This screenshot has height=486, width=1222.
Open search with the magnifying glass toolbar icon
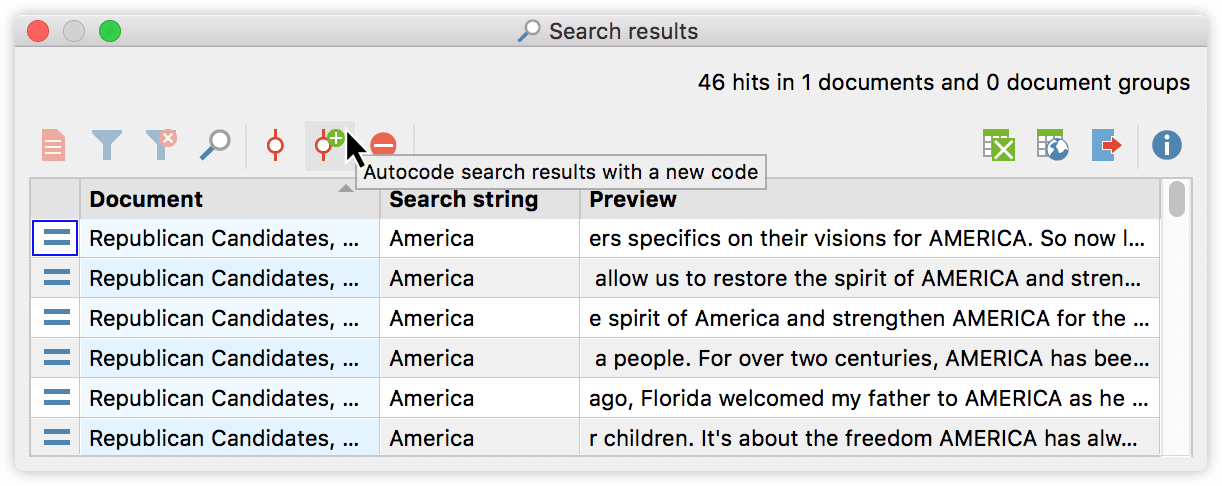pyautogui.click(x=214, y=146)
